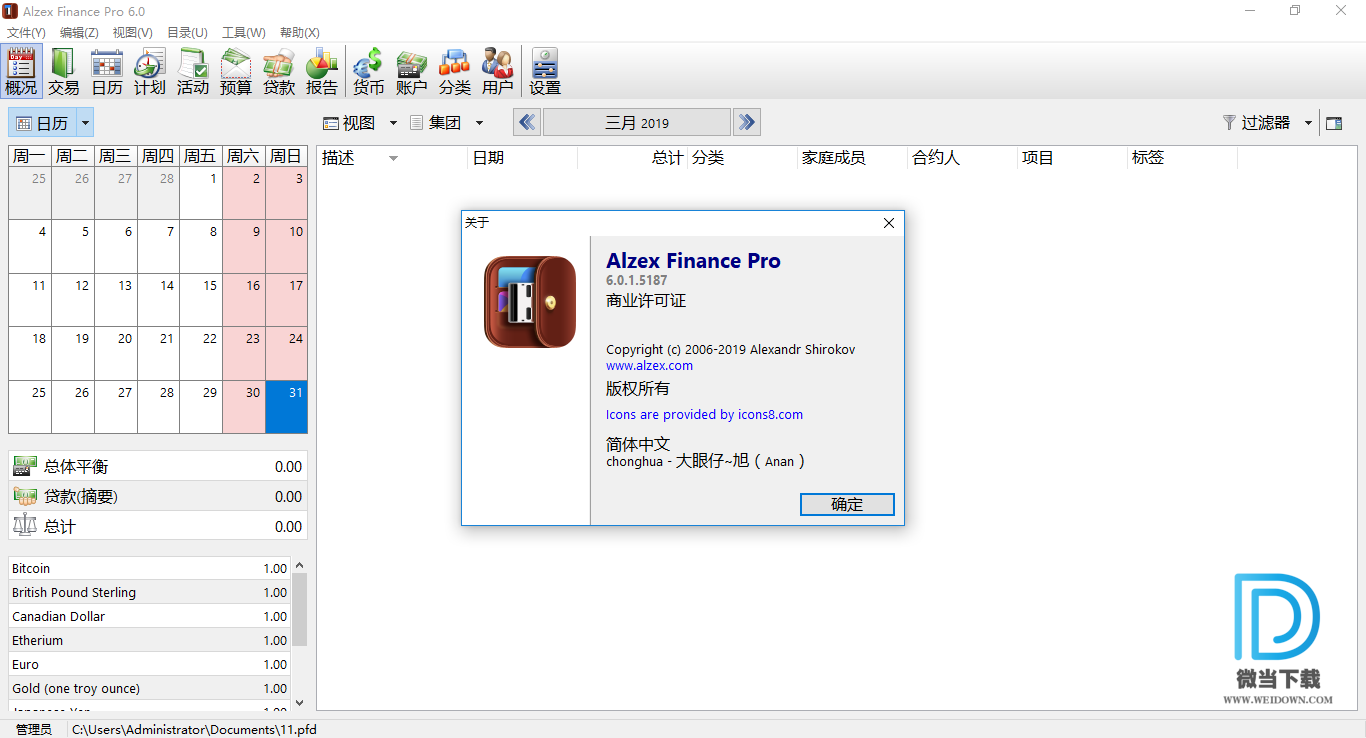1366x738 pixels.
Task: Click the 项目 column header
Action: [1072, 158]
